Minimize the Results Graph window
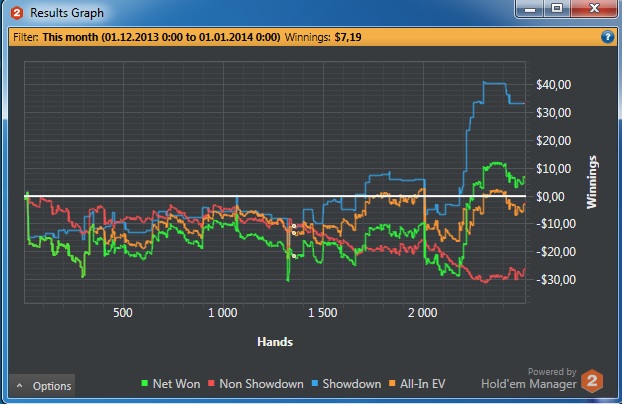Screen dimensions: 622x404 pyautogui.click(x=530, y=8)
